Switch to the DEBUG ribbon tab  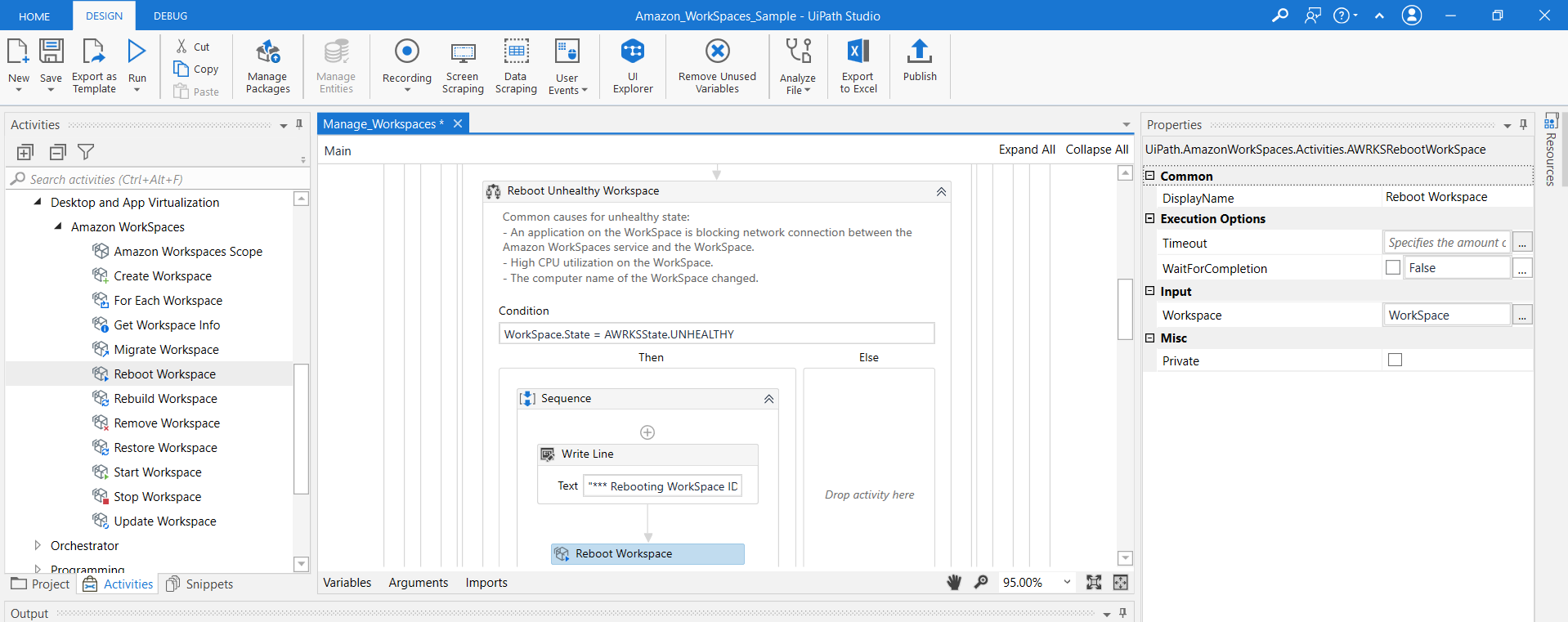click(x=170, y=16)
